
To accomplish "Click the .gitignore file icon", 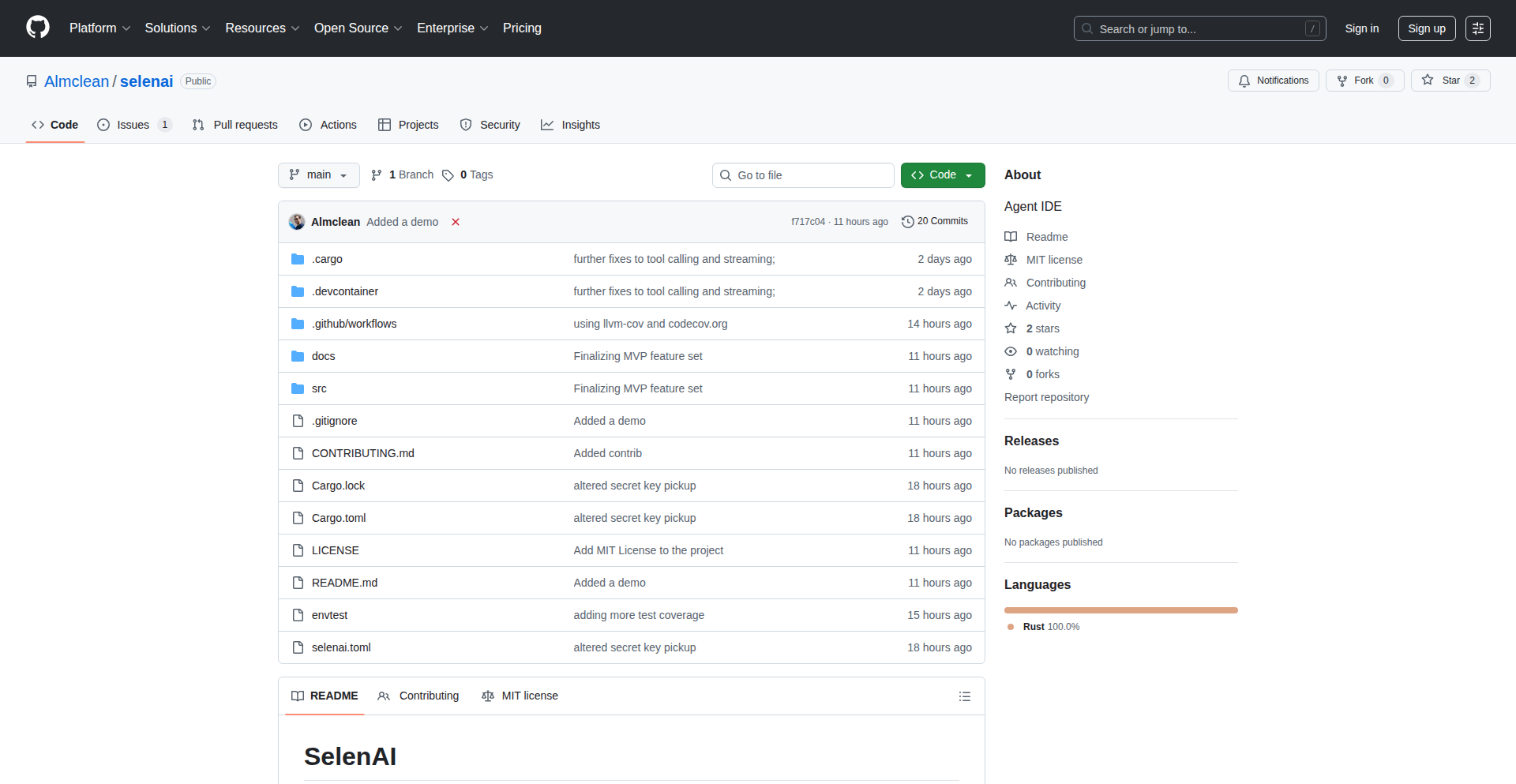I will 298,421.
